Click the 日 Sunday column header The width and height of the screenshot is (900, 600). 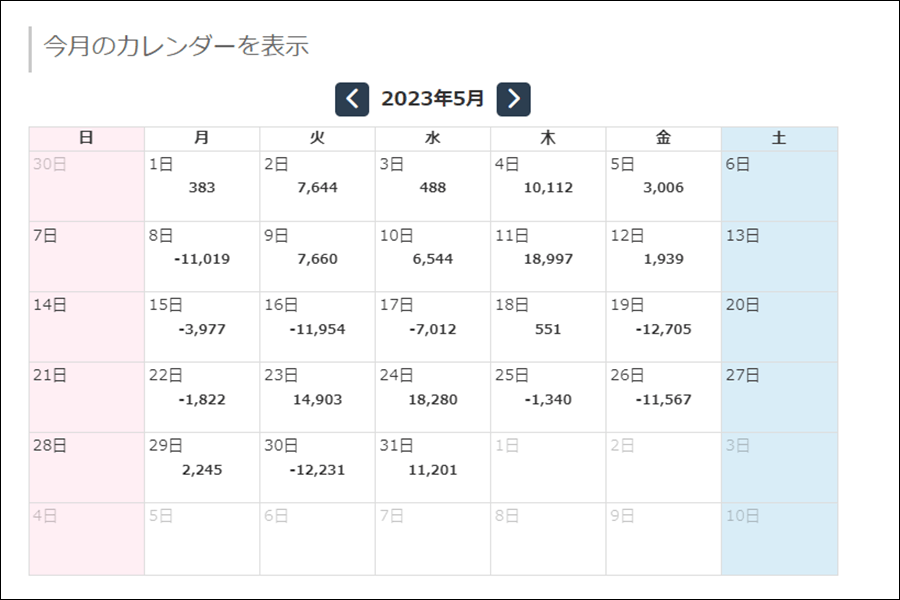click(87, 138)
